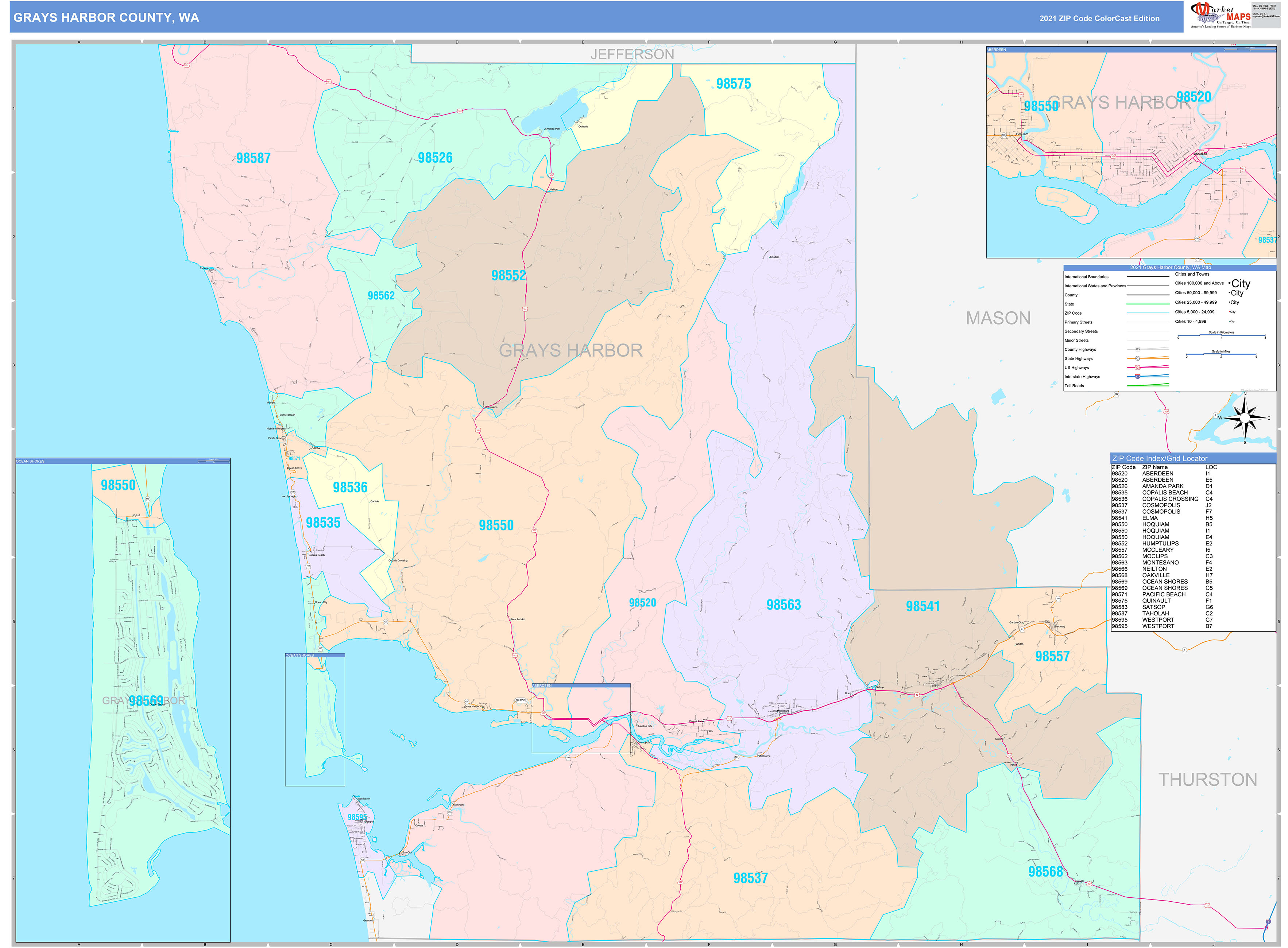Click the small OCEAN SHORES locator box on main map
The image size is (1288, 948).
315,720
